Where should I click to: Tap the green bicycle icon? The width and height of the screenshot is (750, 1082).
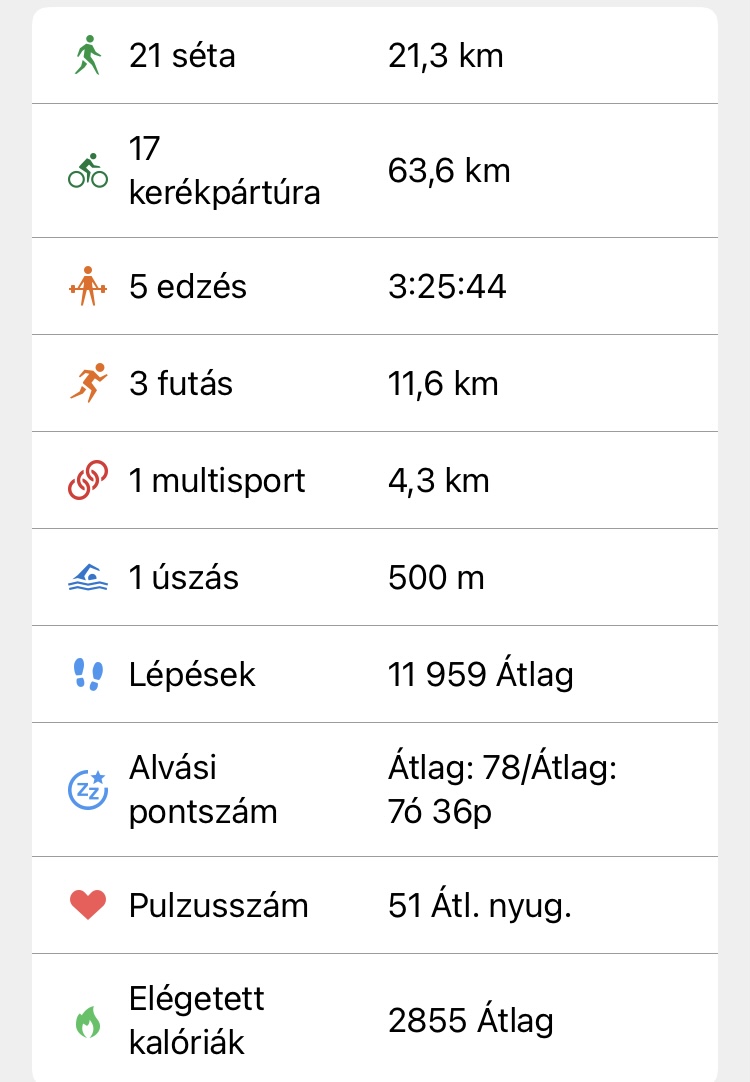[x=88, y=171]
